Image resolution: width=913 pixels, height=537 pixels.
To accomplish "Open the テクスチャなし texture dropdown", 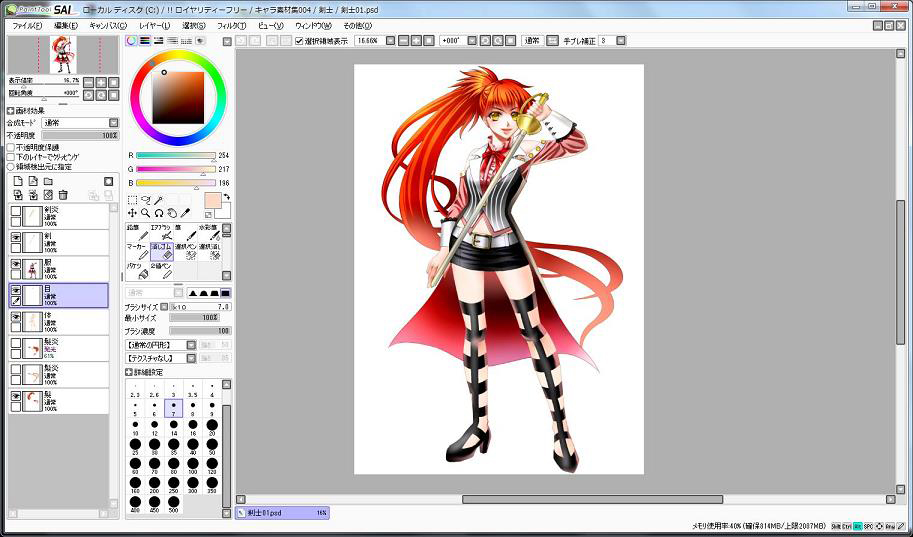I will 160,357.
